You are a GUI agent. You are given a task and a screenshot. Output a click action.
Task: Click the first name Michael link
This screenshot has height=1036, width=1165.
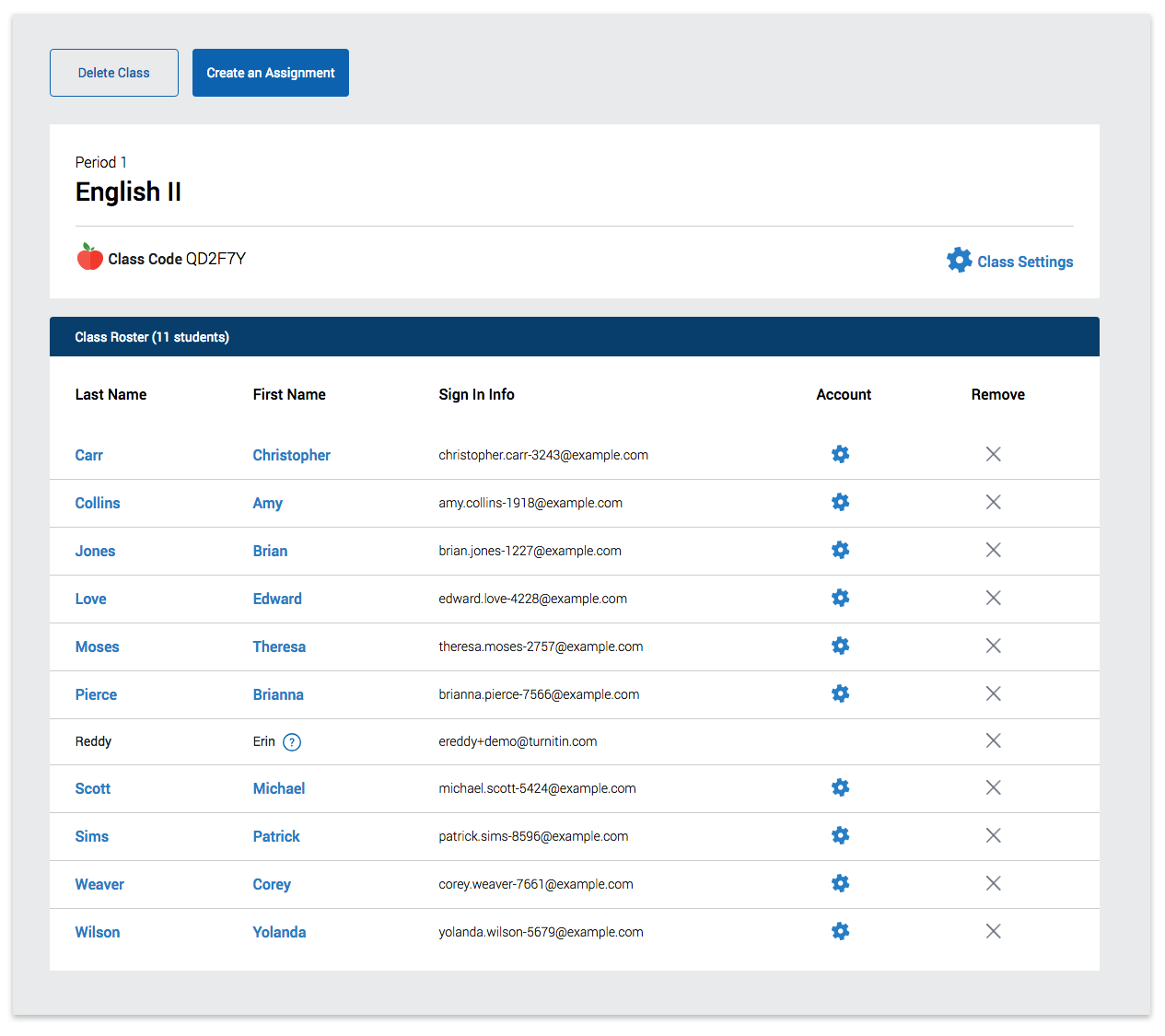point(279,788)
